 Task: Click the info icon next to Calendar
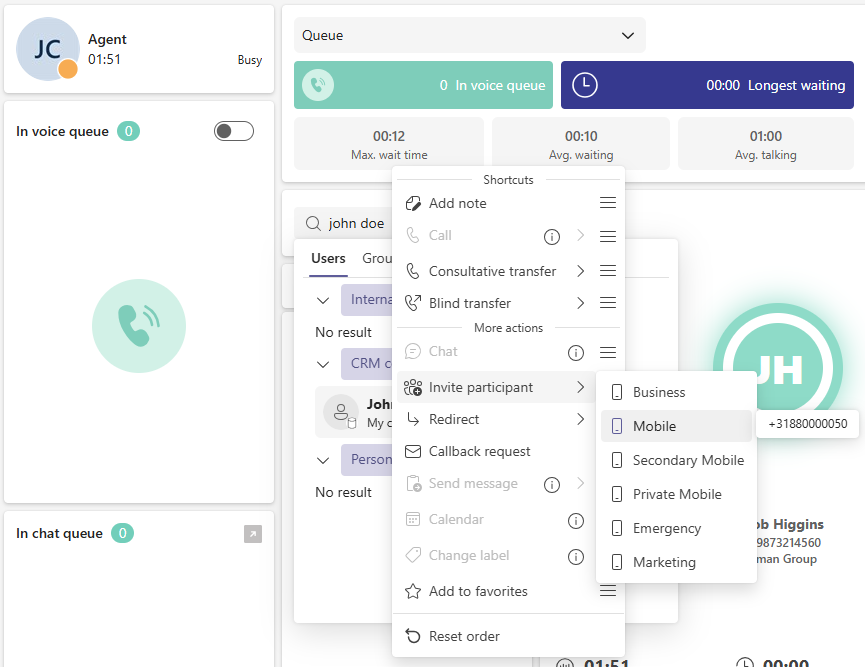click(576, 520)
